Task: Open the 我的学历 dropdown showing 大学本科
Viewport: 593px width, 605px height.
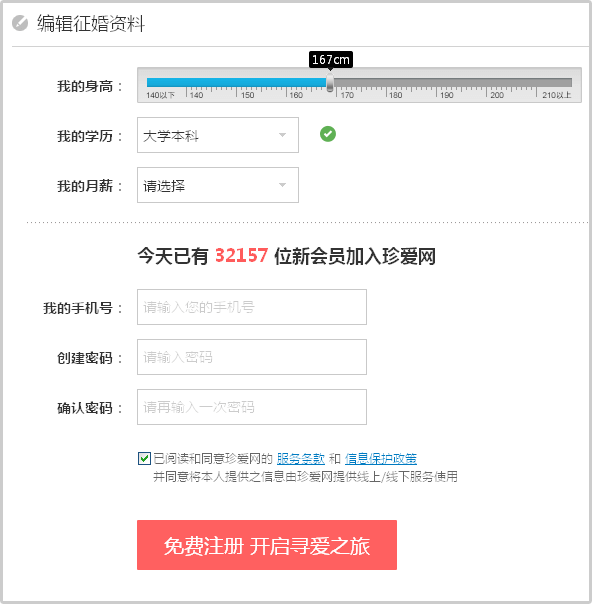Action: [x=218, y=135]
